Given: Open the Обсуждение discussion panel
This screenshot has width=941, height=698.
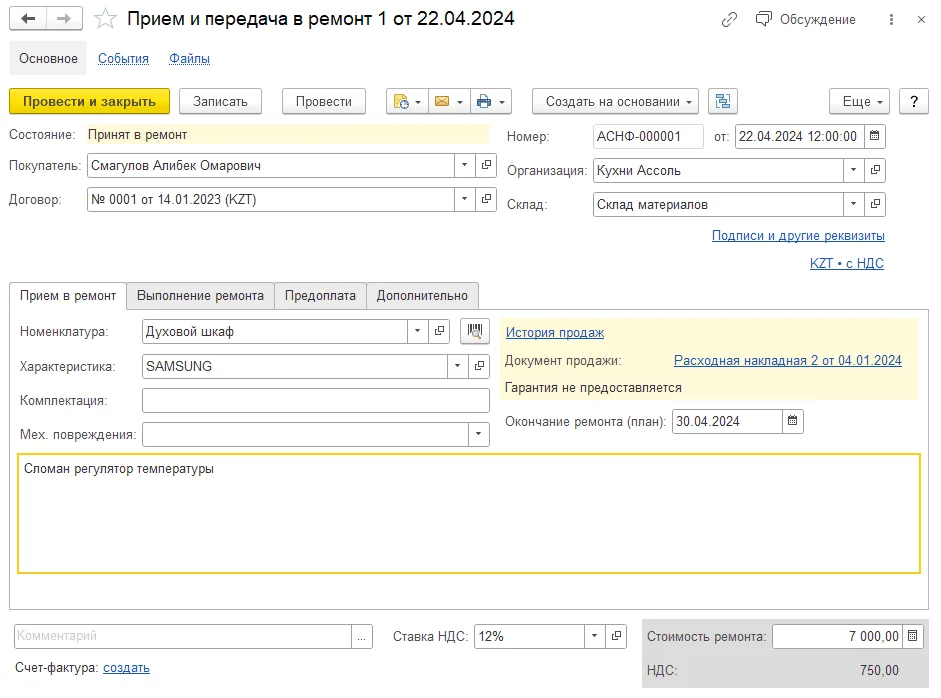Looking at the screenshot, I should click(805, 19).
